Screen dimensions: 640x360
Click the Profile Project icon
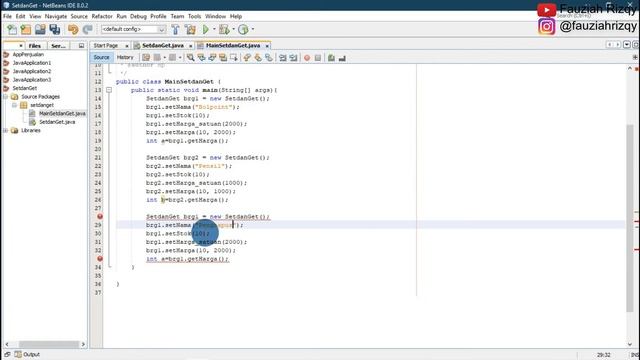tap(243, 29)
